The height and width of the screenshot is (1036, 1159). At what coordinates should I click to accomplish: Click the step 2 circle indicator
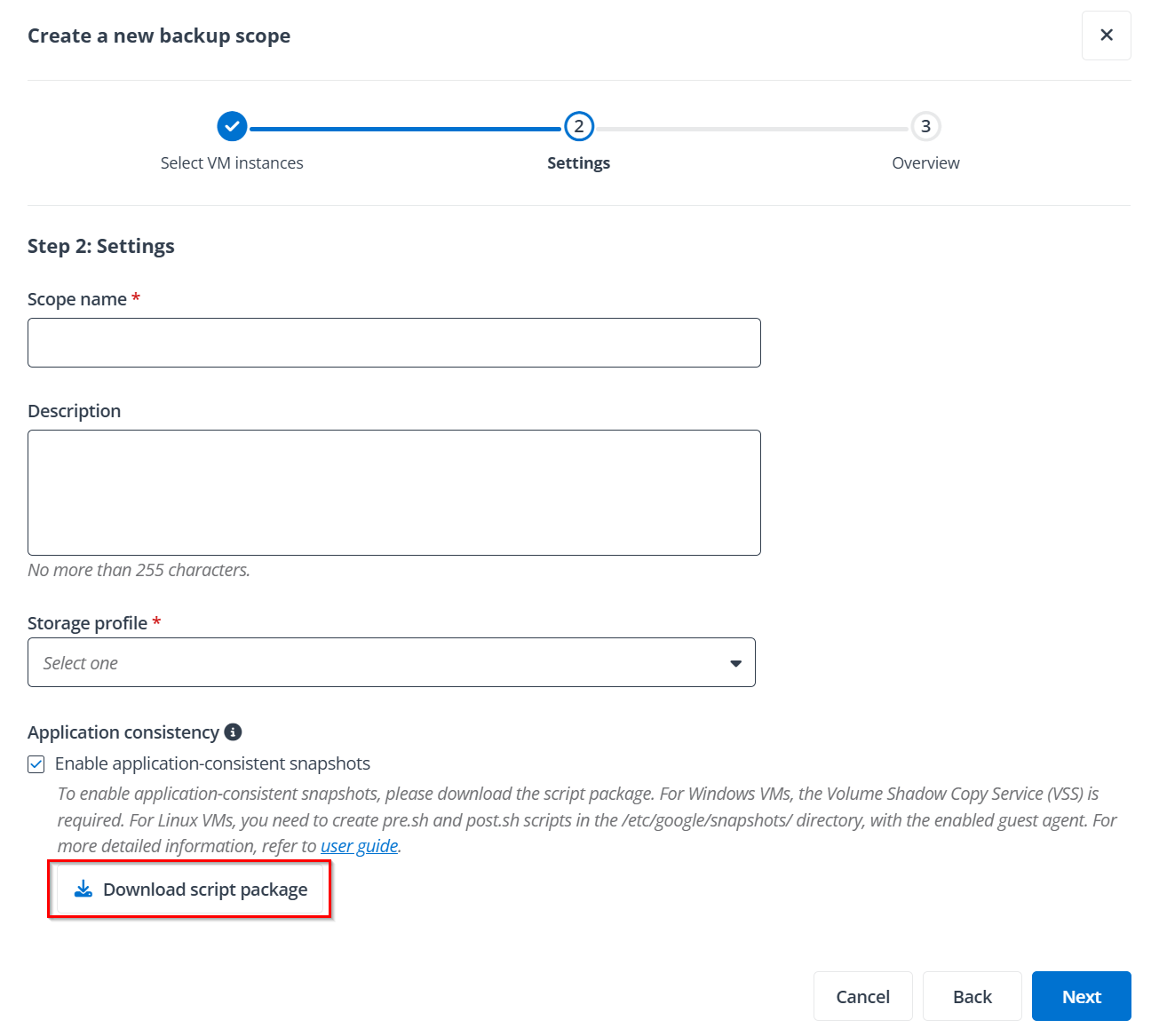tap(579, 127)
